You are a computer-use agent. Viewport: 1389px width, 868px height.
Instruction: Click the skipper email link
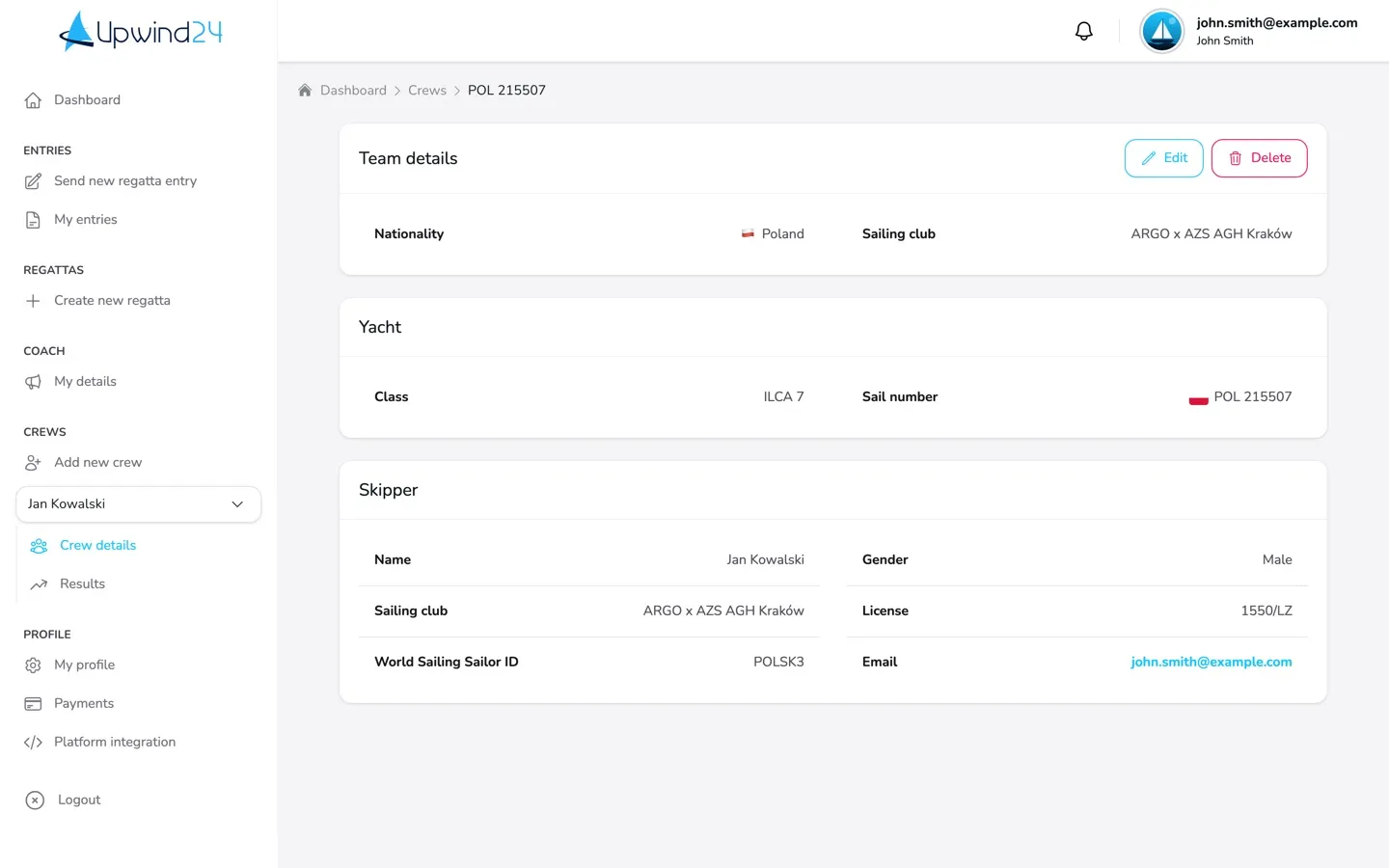click(x=1212, y=663)
